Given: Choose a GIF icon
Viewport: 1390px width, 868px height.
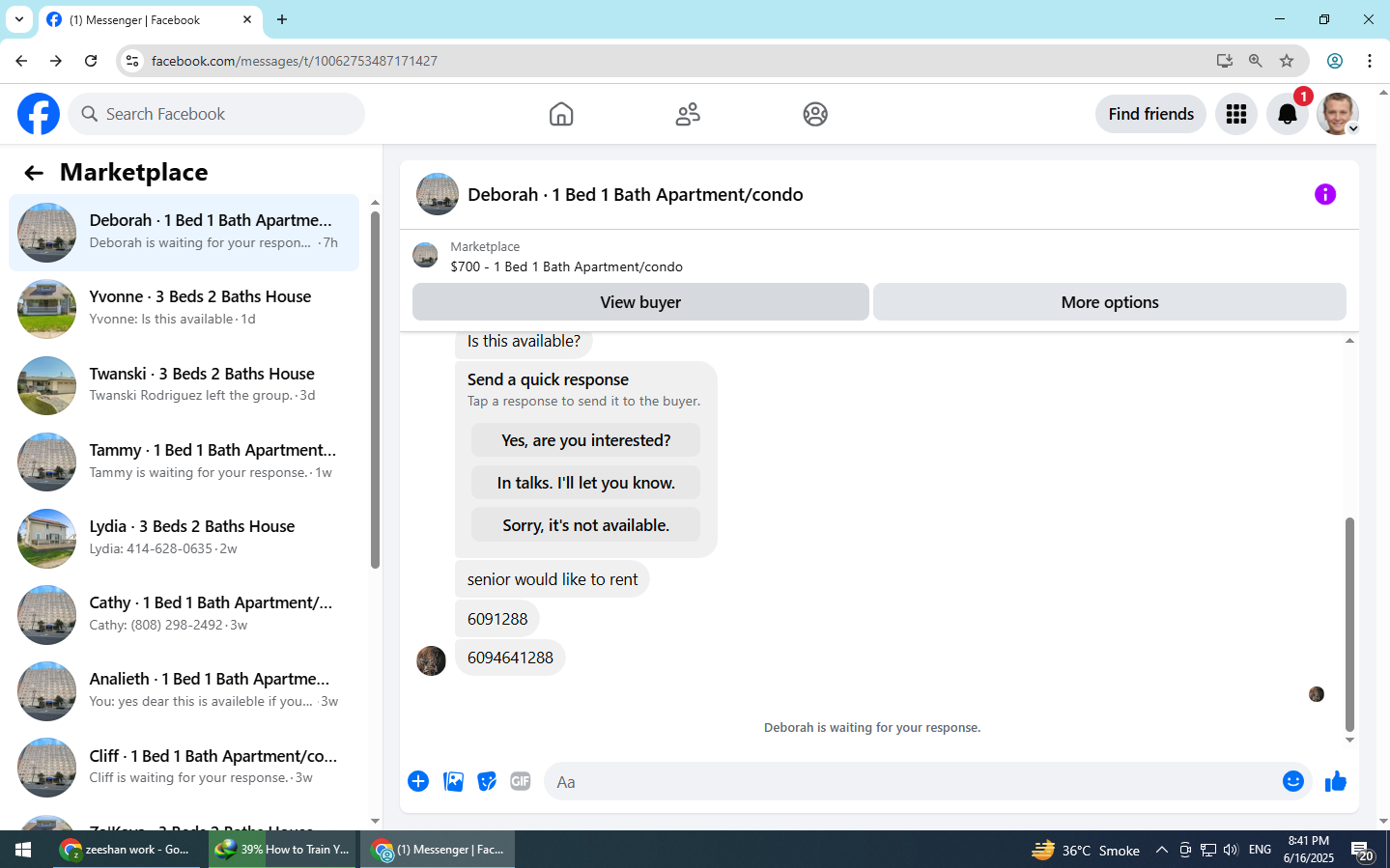Looking at the screenshot, I should pyautogui.click(x=521, y=781).
